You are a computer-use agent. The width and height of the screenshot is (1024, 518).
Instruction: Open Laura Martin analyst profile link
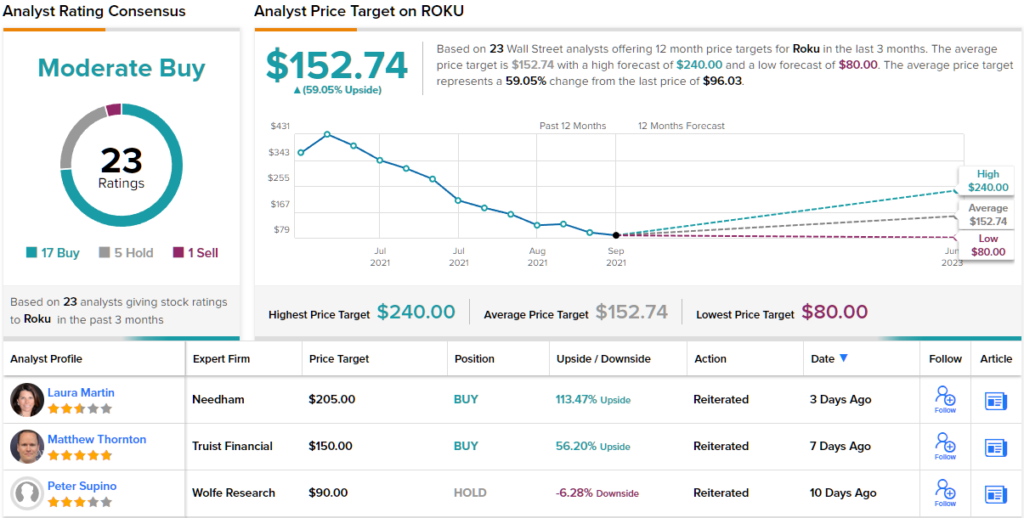[x=81, y=393]
